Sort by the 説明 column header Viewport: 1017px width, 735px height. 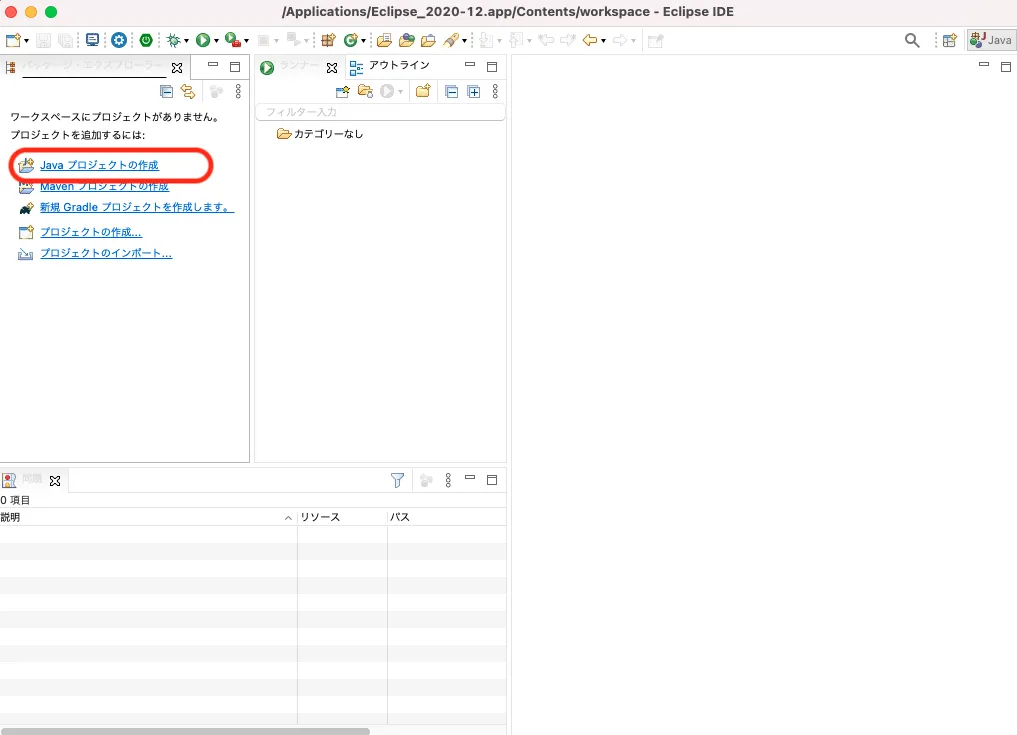149,517
